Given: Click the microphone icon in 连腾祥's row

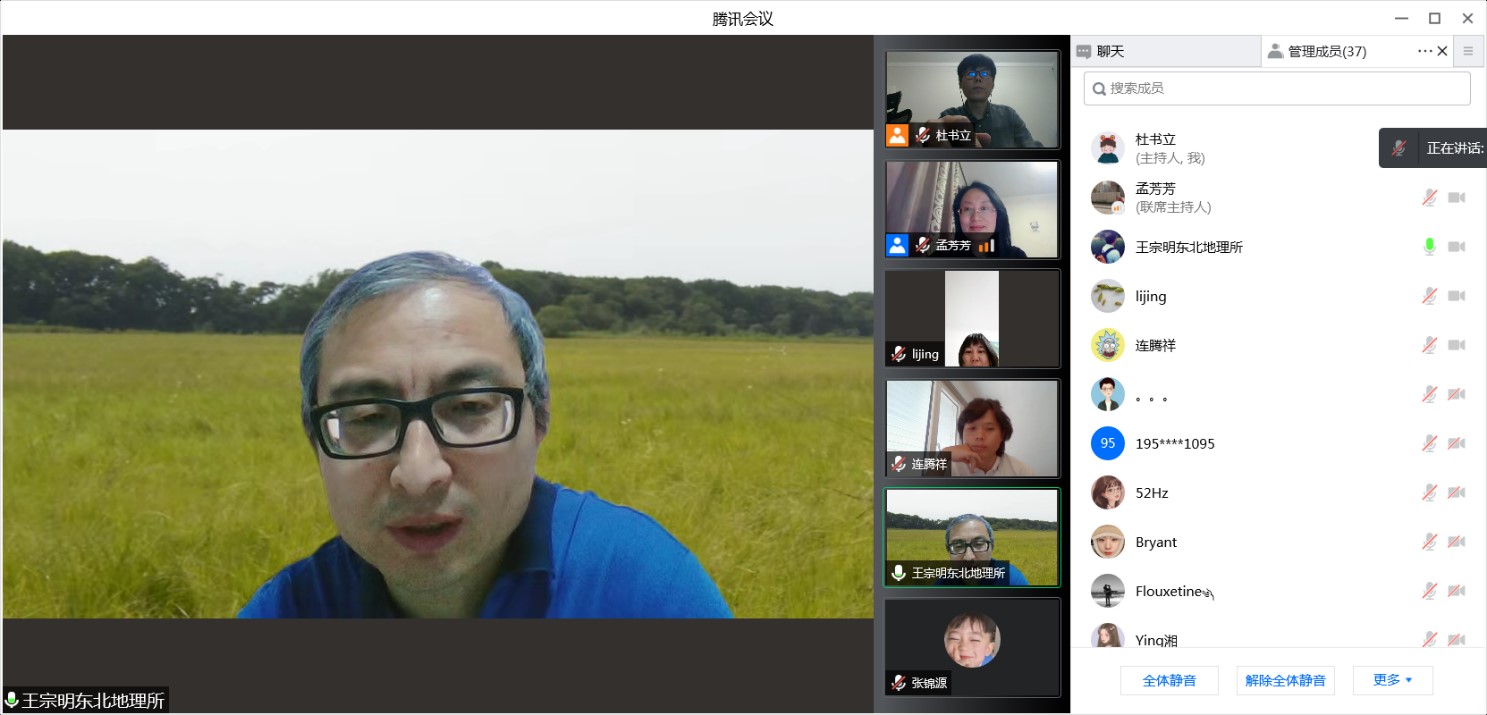Looking at the screenshot, I should 1430,345.
